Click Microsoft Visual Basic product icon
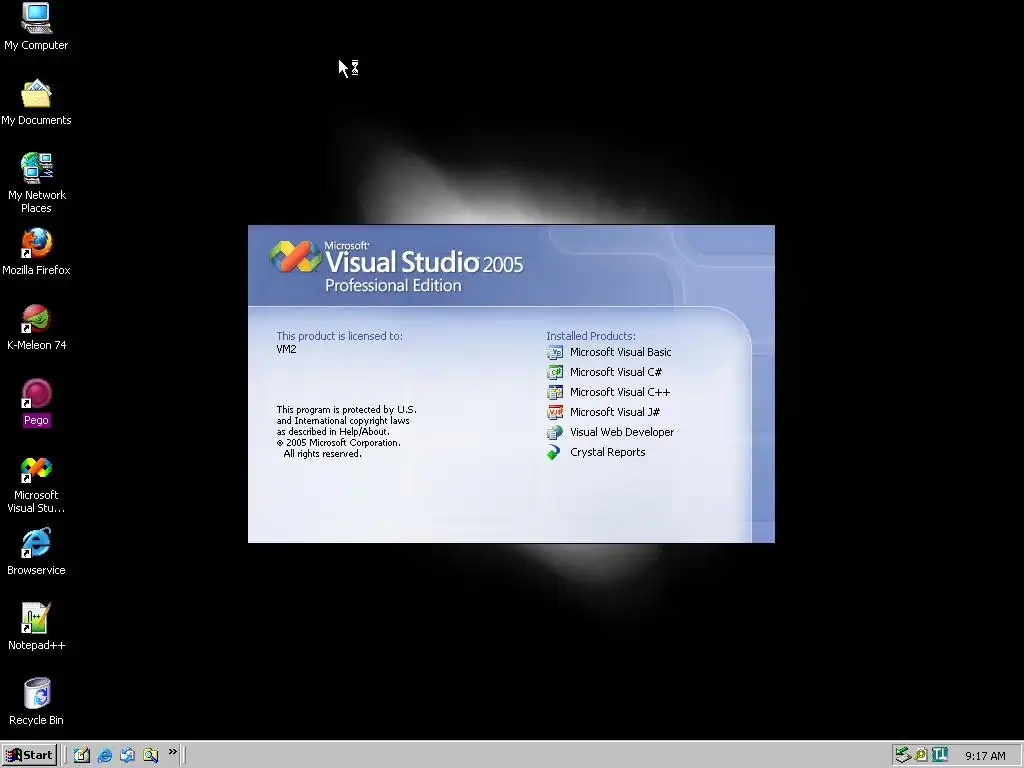Screen dimensions: 1024x768 point(554,353)
